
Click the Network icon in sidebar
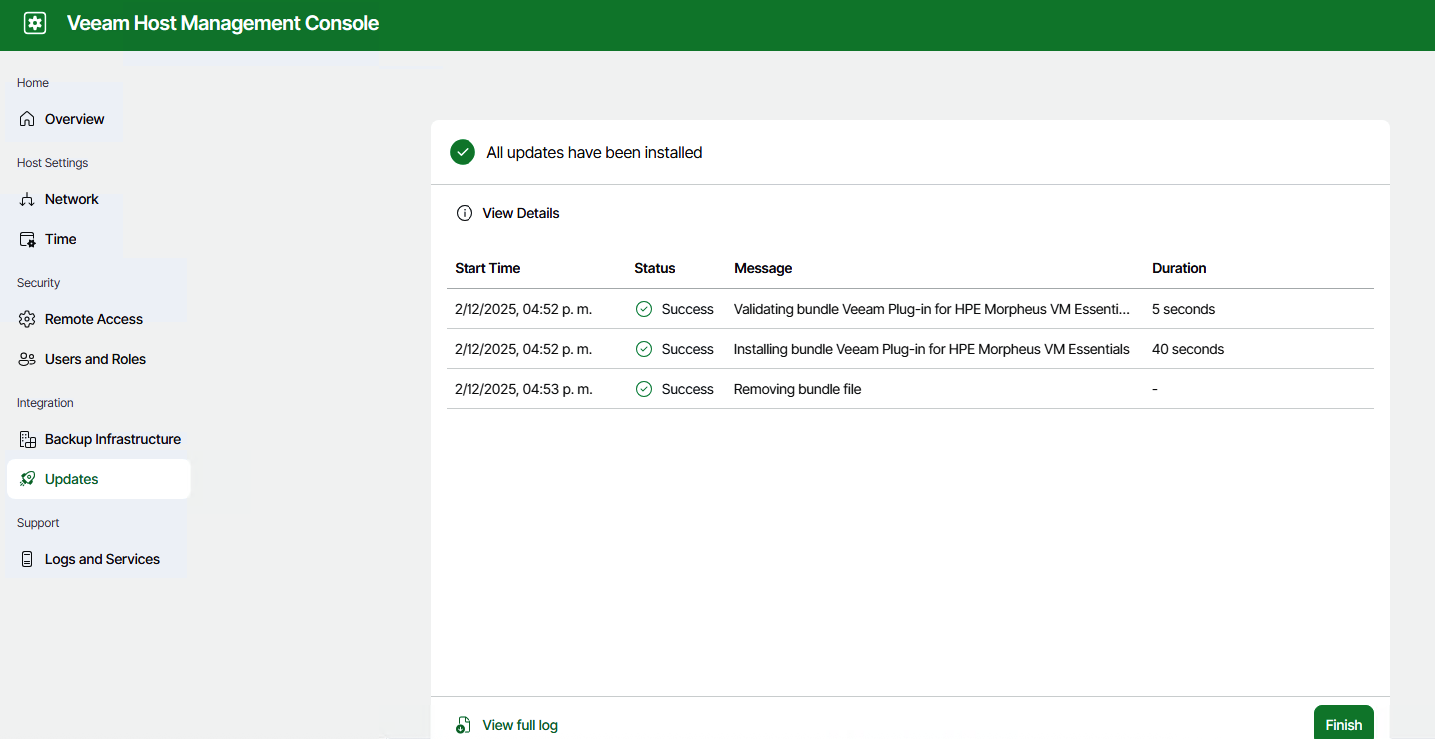[x=27, y=199]
